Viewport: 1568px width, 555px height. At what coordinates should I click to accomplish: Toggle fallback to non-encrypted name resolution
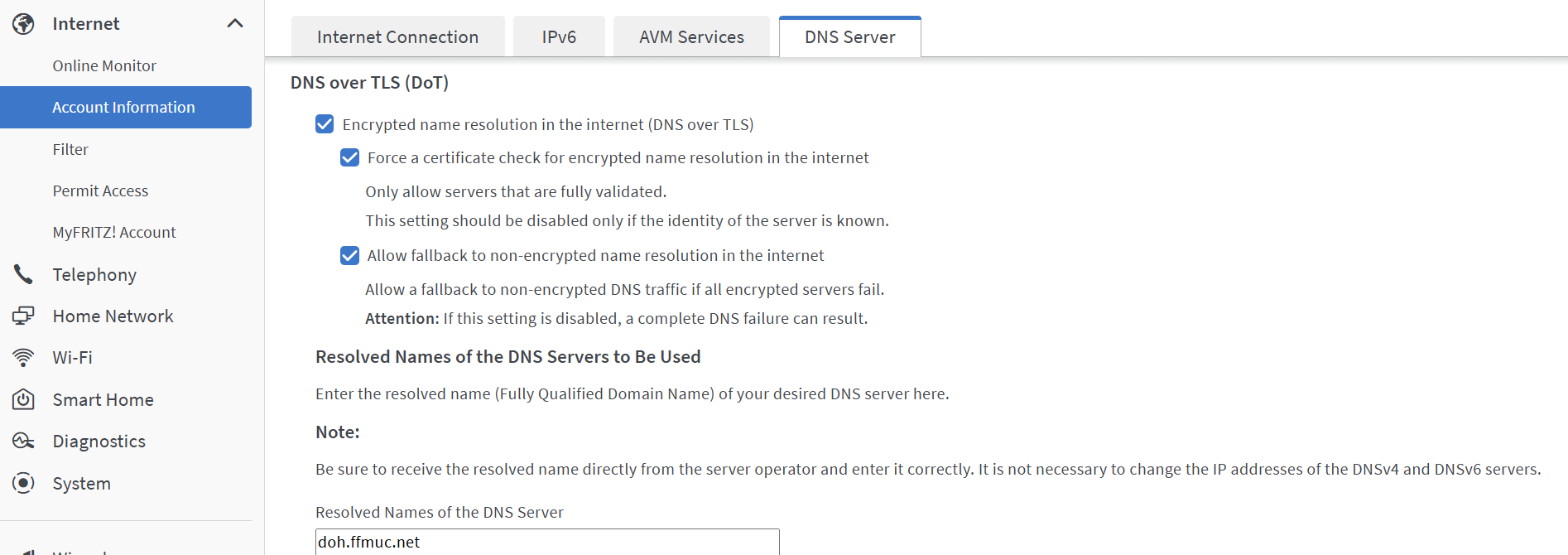pyautogui.click(x=349, y=255)
